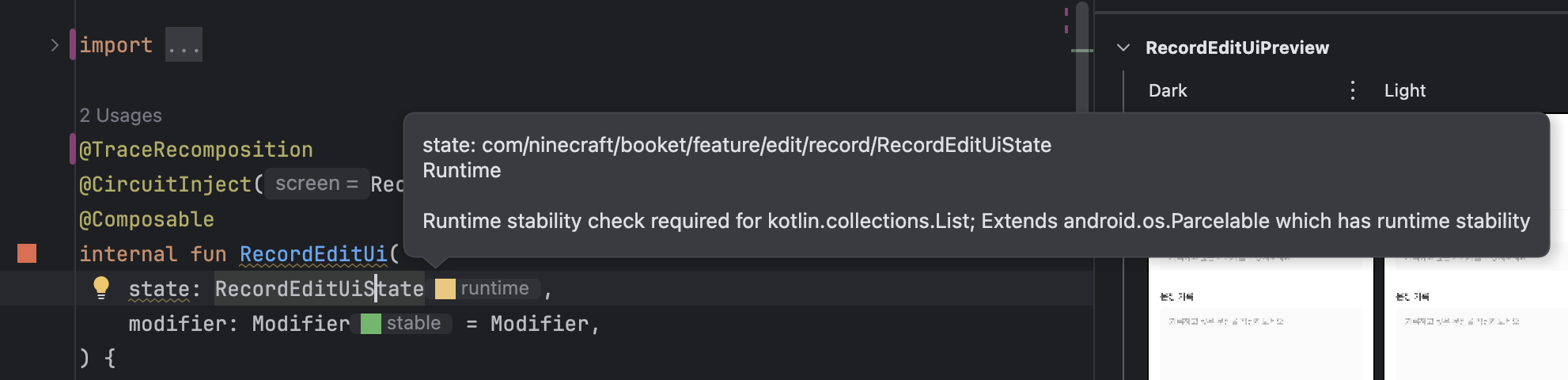Click the RecordEditUi function name
The image size is (1568, 380).
pos(313,254)
